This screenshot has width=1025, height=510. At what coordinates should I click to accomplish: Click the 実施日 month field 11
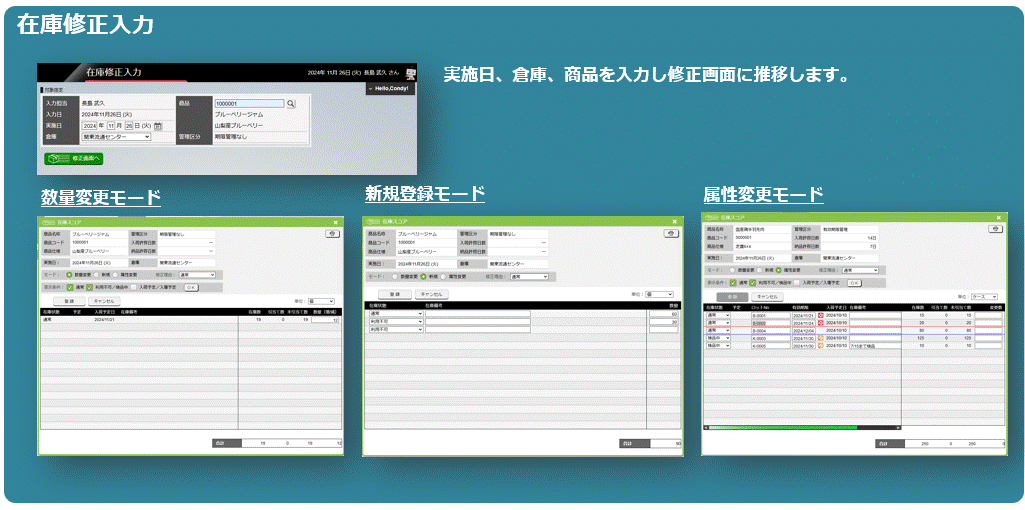pos(111,126)
